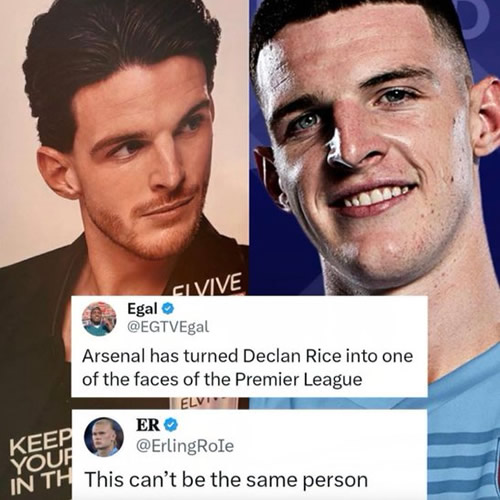Click the word Arsenal in Egal's tweet
The image size is (500, 500).
[x=113, y=356]
